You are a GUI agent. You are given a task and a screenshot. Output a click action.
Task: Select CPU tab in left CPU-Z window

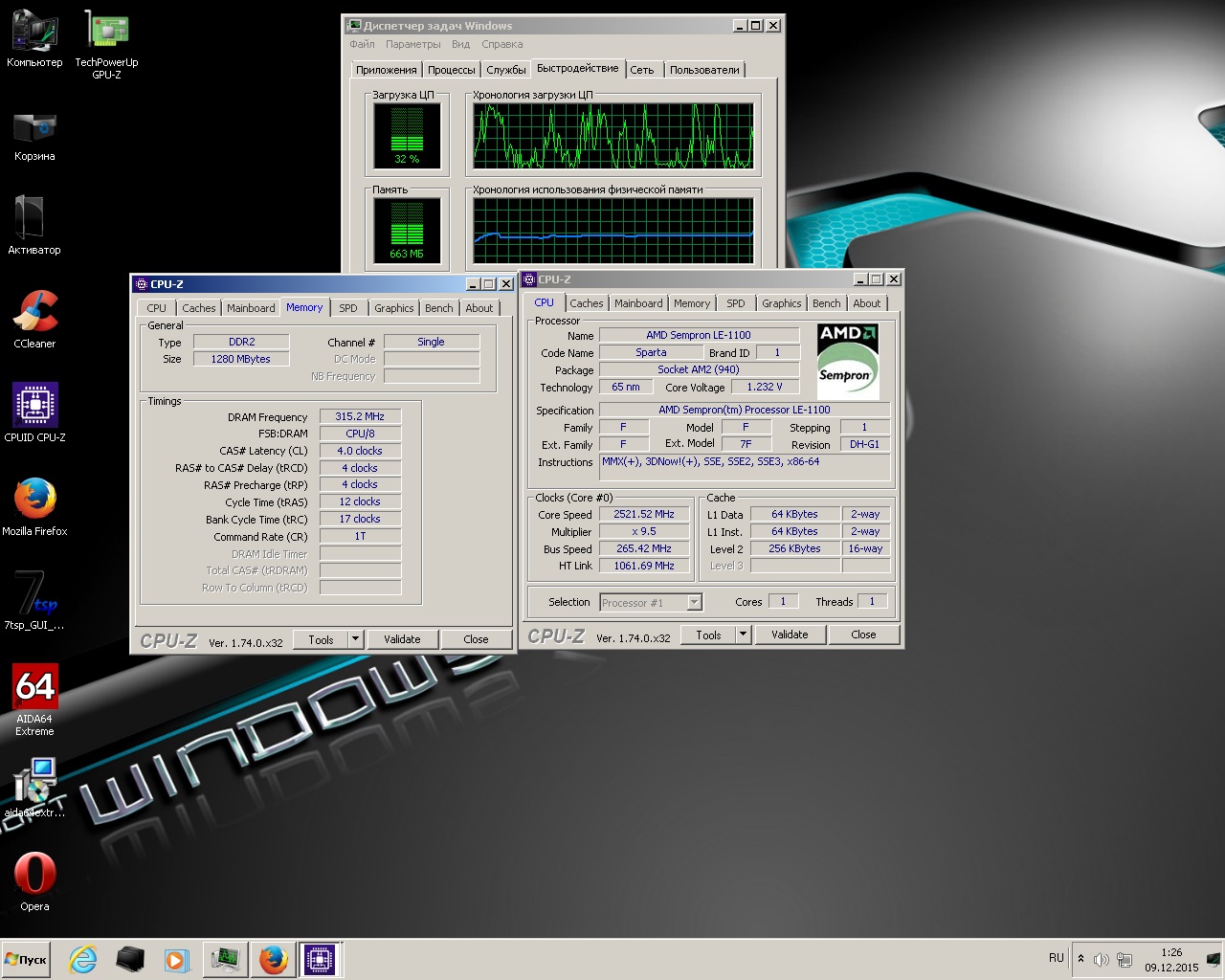tap(156, 308)
